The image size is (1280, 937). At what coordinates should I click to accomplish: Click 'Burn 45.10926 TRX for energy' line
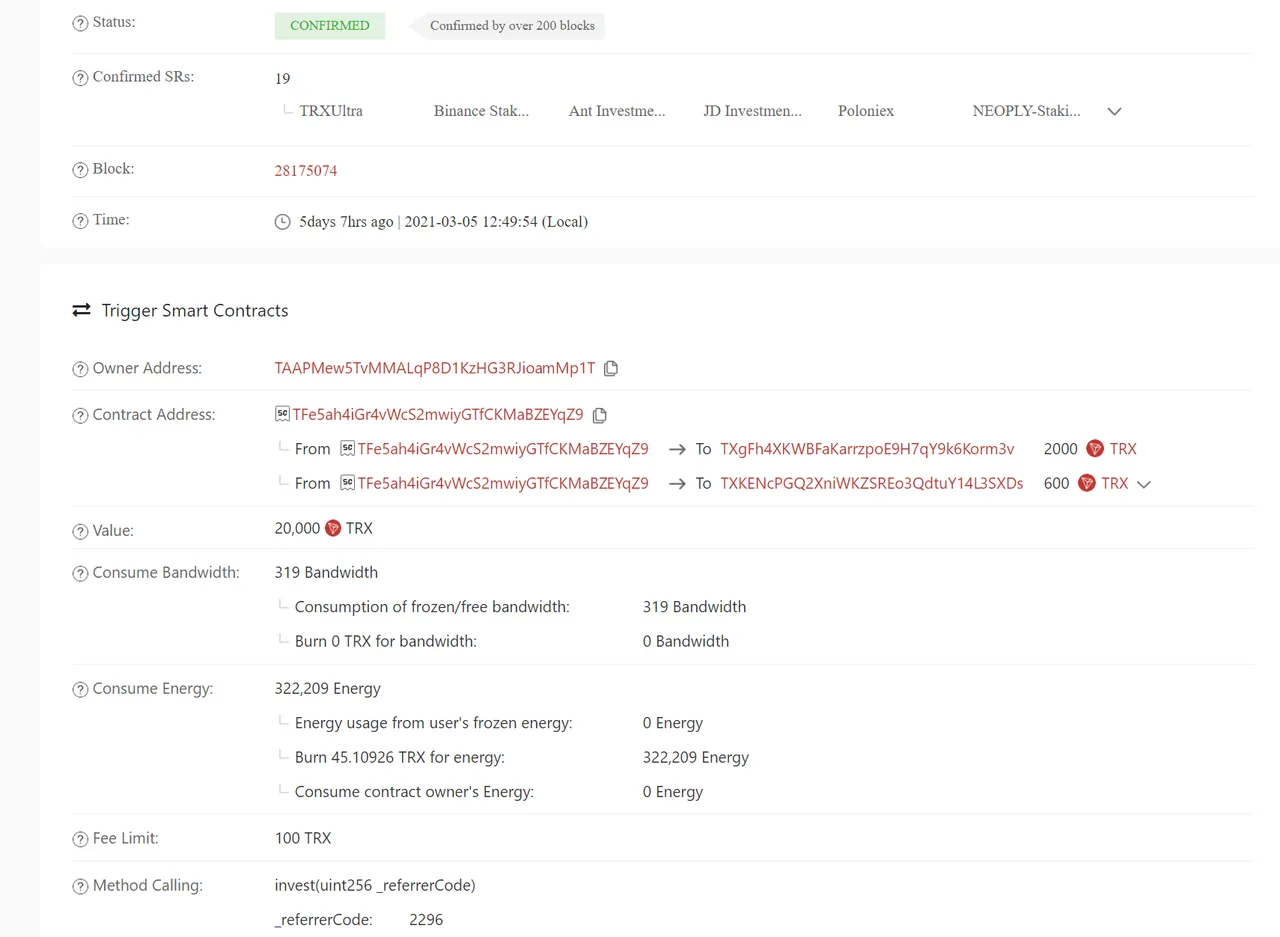click(x=400, y=757)
